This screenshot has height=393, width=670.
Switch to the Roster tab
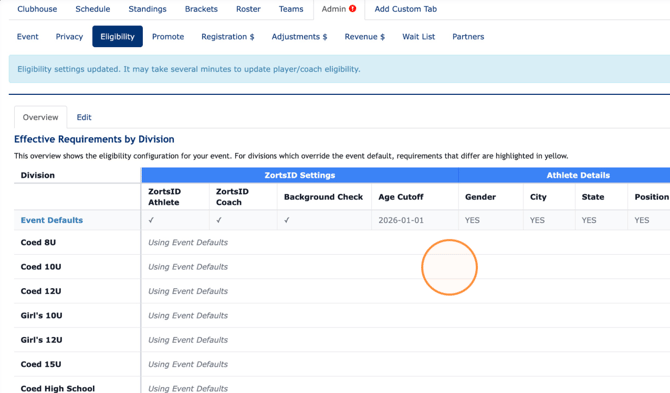(x=248, y=9)
